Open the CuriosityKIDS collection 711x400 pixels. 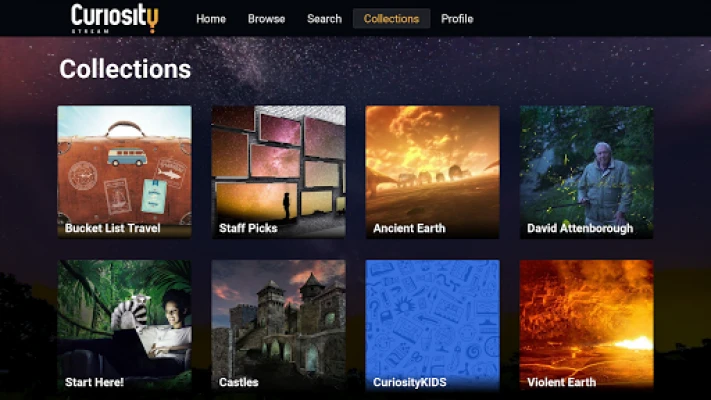pyautogui.click(x=433, y=325)
